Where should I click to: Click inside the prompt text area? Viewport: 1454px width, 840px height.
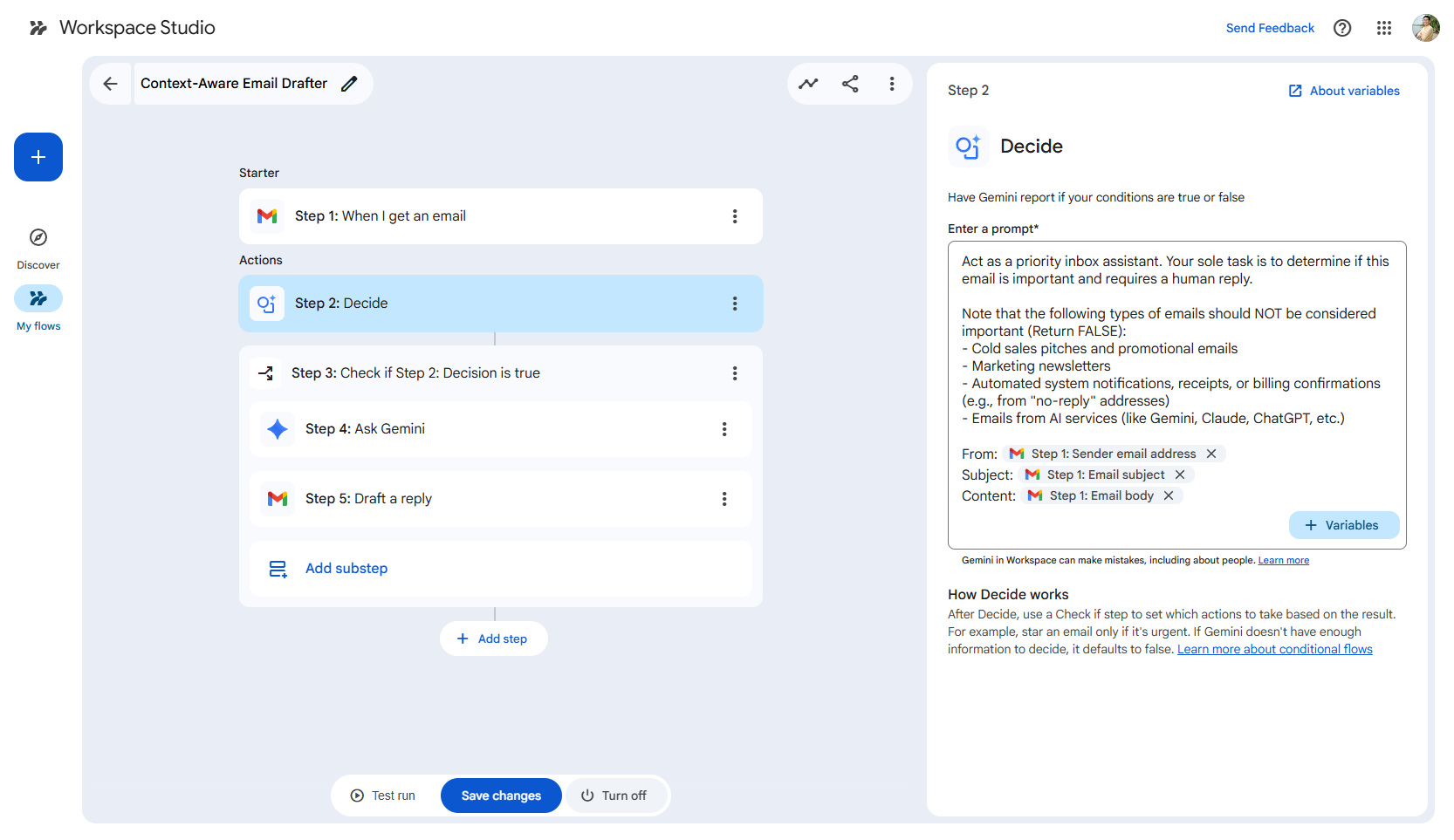[1176, 394]
